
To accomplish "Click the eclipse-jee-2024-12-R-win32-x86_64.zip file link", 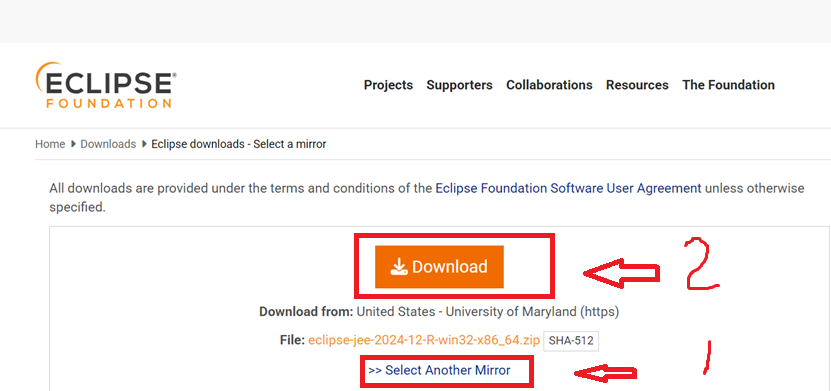I will pos(424,340).
